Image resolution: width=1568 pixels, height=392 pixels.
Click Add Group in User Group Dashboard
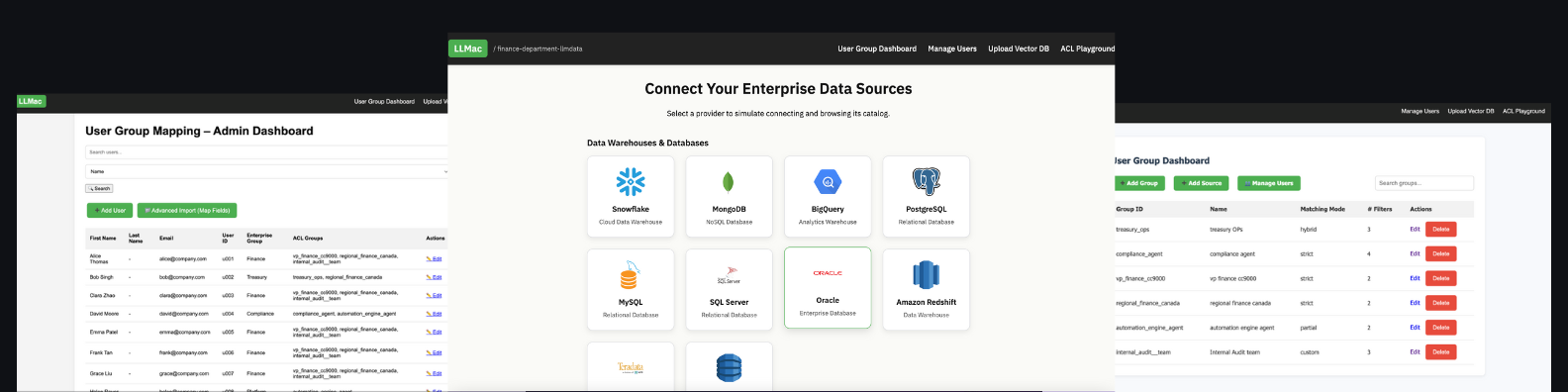1138,183
